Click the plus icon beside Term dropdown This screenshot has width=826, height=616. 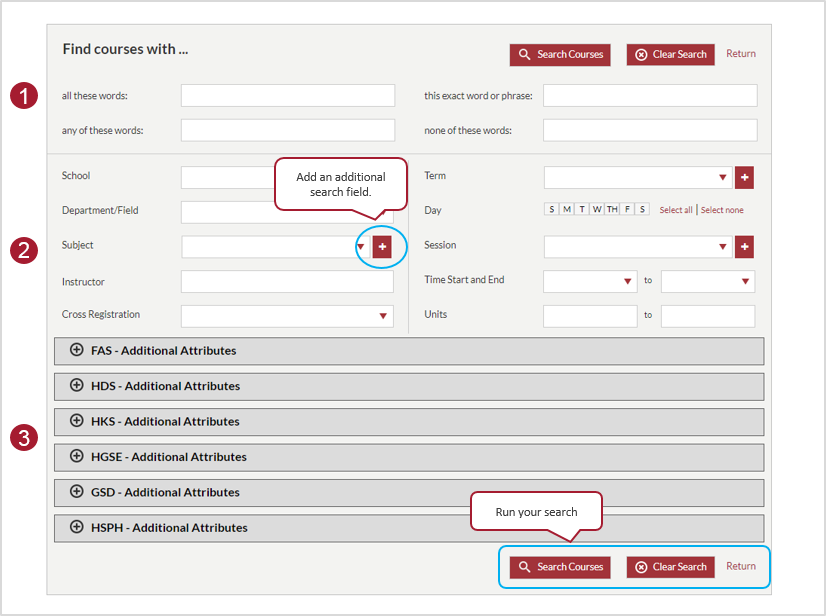(744, 177)
